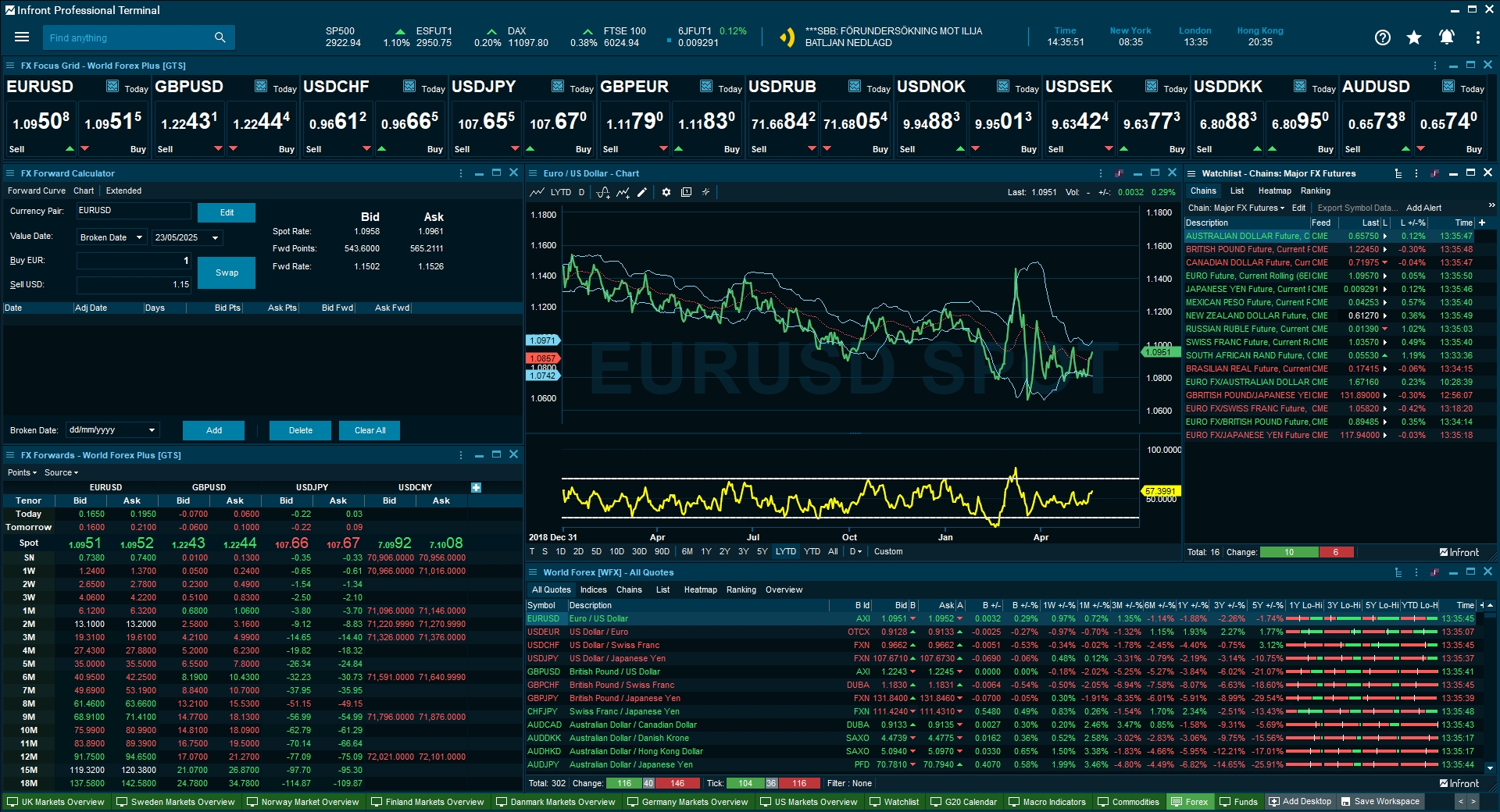Screen dimensions: 1500x812
Task: Click the chart layout window icon
Action: pyautogui.click(x=686, y=192)
